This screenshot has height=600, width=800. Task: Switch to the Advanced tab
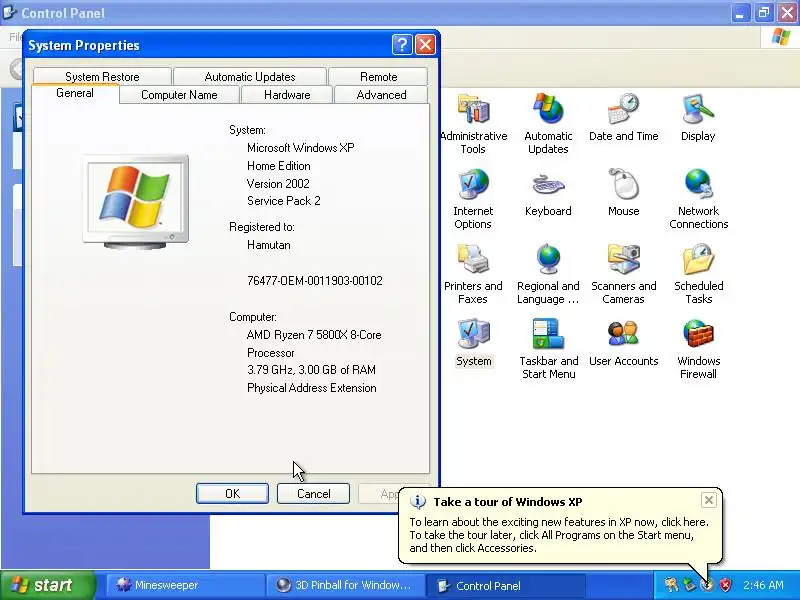pyautogui.click(x=382, y=95)
